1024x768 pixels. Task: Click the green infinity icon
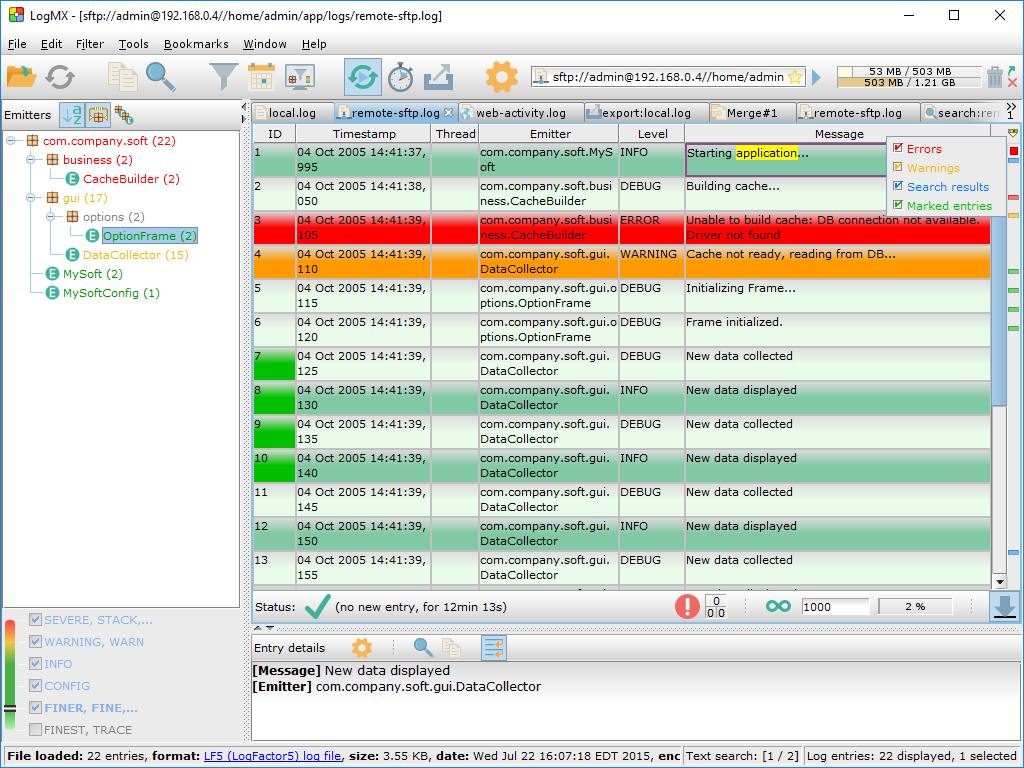(x=778, y=606)
